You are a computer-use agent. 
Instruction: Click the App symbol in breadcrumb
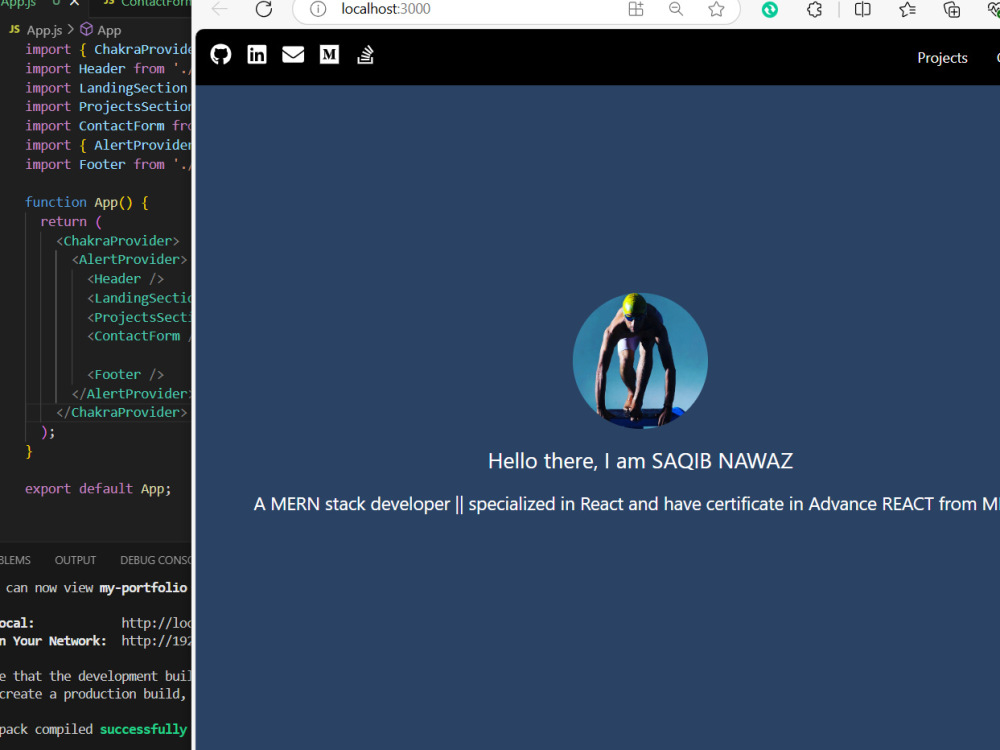[x=101, y=30]
